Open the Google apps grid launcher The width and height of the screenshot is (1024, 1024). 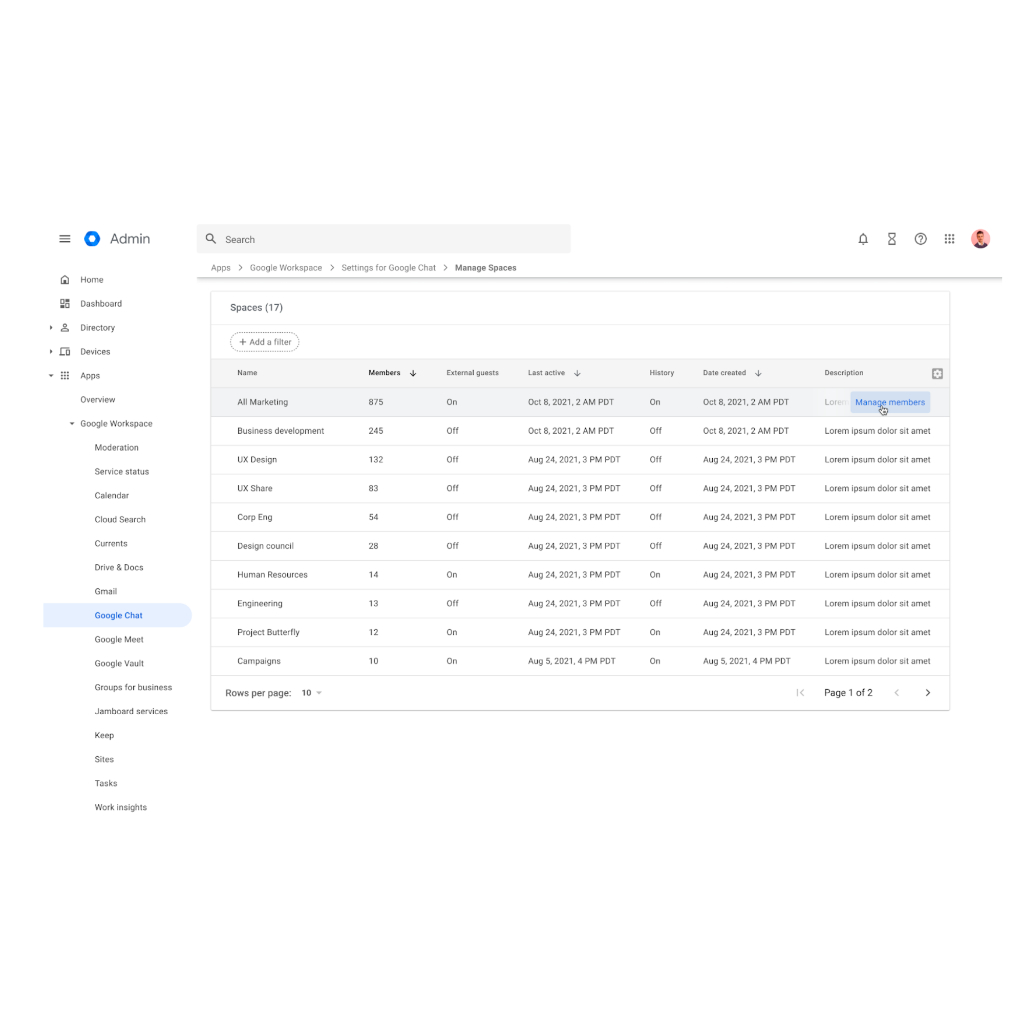[x=950, y=239]
